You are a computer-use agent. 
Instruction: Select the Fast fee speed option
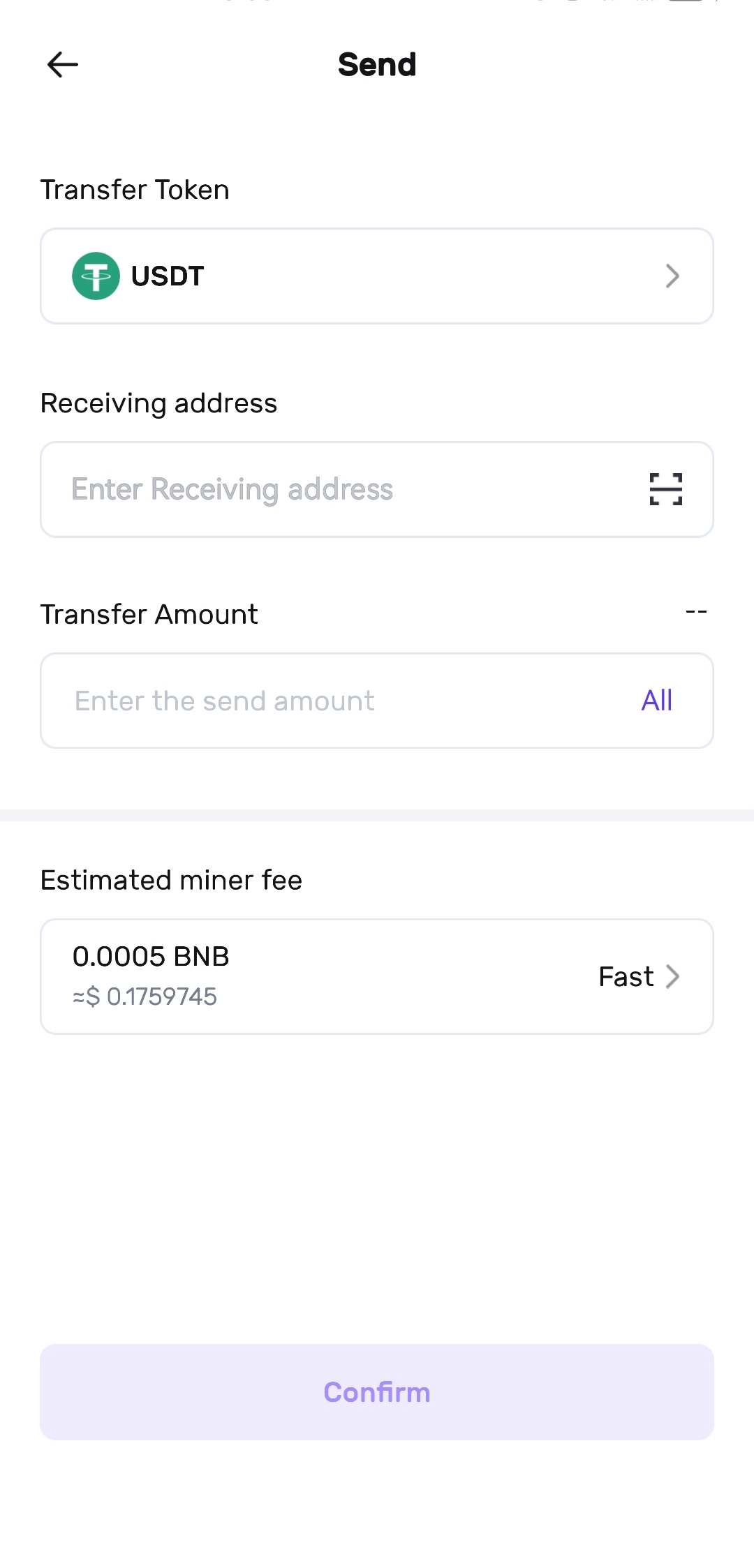point(626,977)
